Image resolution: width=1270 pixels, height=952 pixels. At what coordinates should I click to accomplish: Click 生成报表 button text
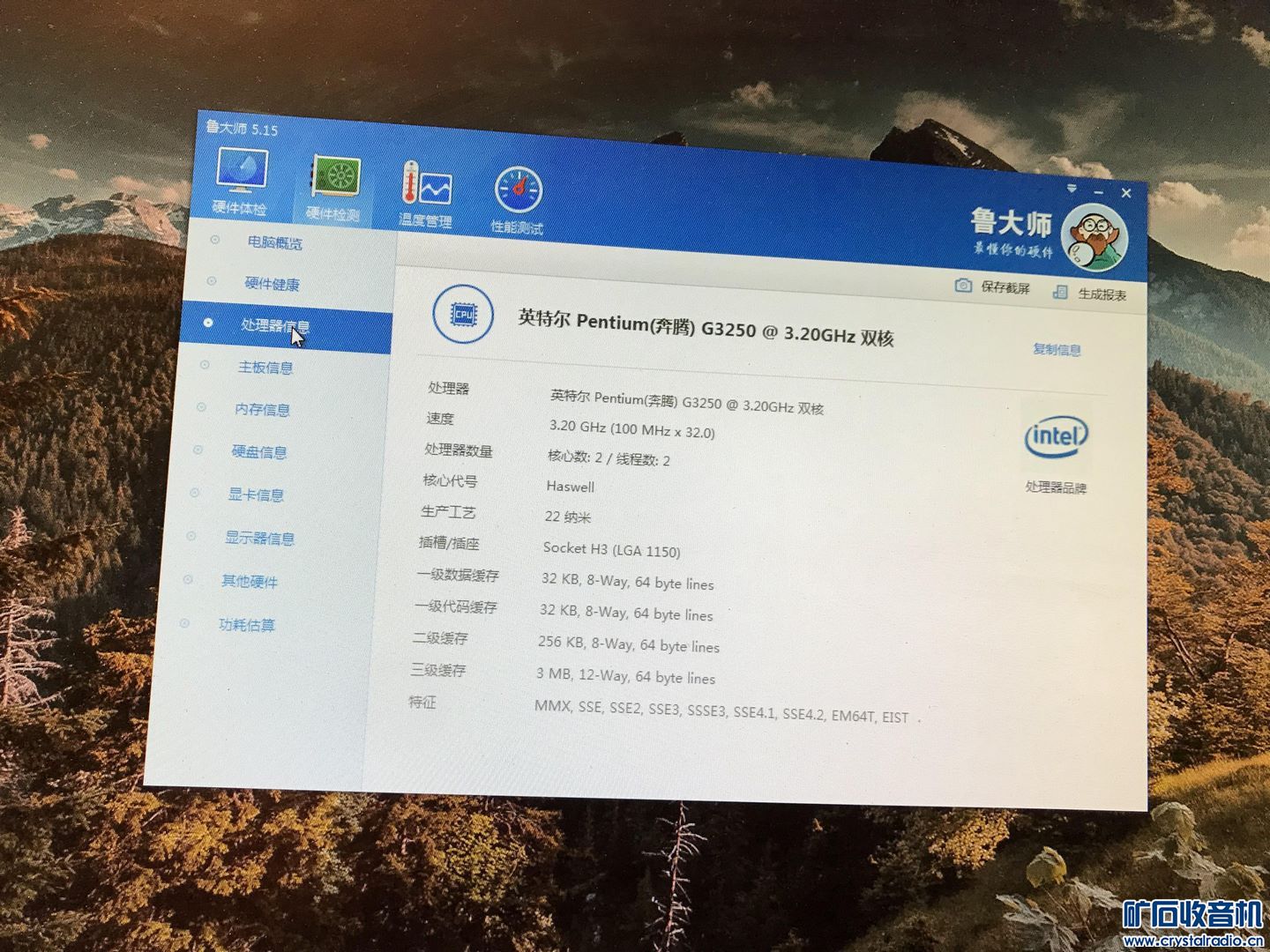click(1102, 294)
